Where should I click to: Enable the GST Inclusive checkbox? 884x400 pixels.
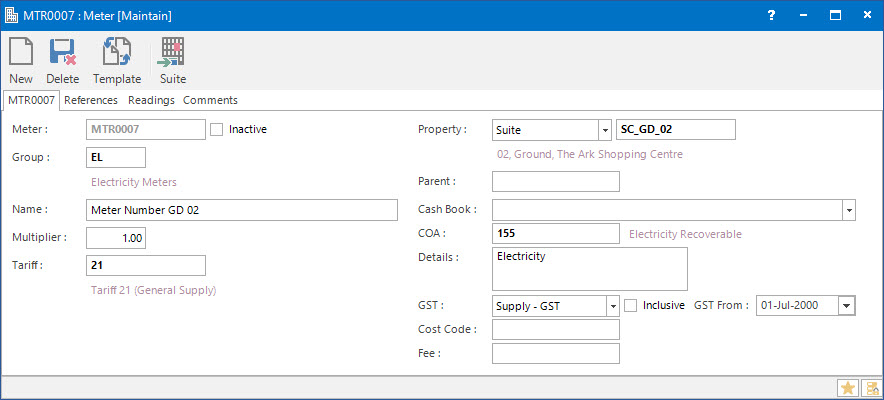point(631,305)
